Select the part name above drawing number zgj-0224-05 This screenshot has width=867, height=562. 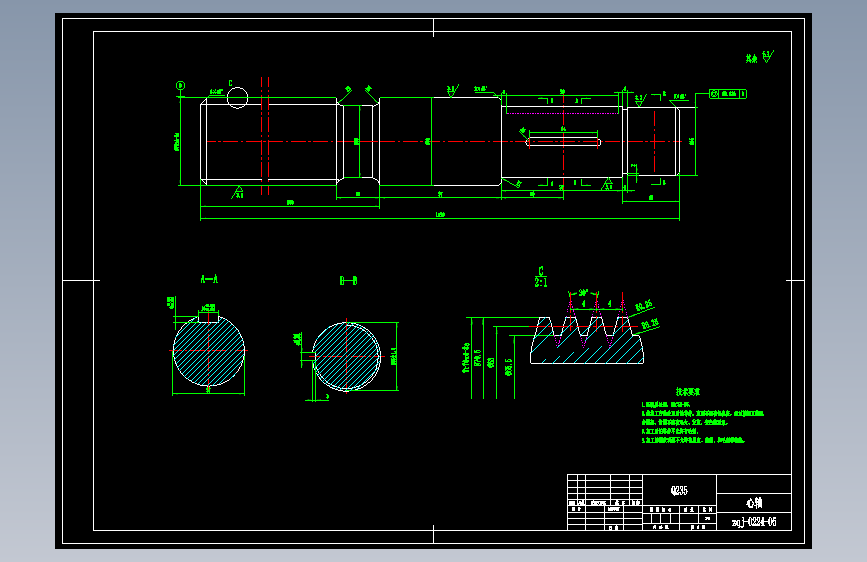[x=754, y=503]
